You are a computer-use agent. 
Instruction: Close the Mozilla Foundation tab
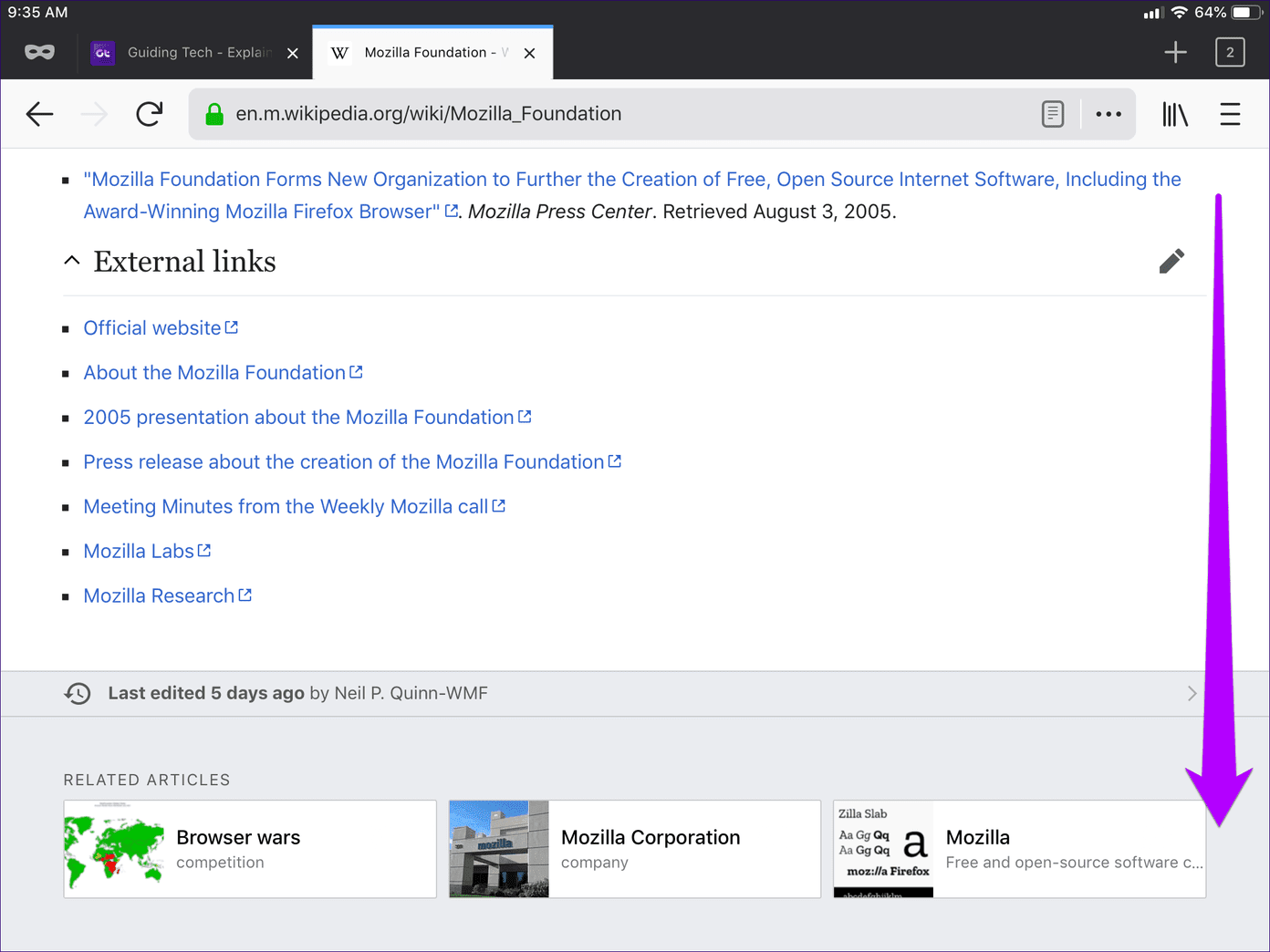(x=529, y=53)
